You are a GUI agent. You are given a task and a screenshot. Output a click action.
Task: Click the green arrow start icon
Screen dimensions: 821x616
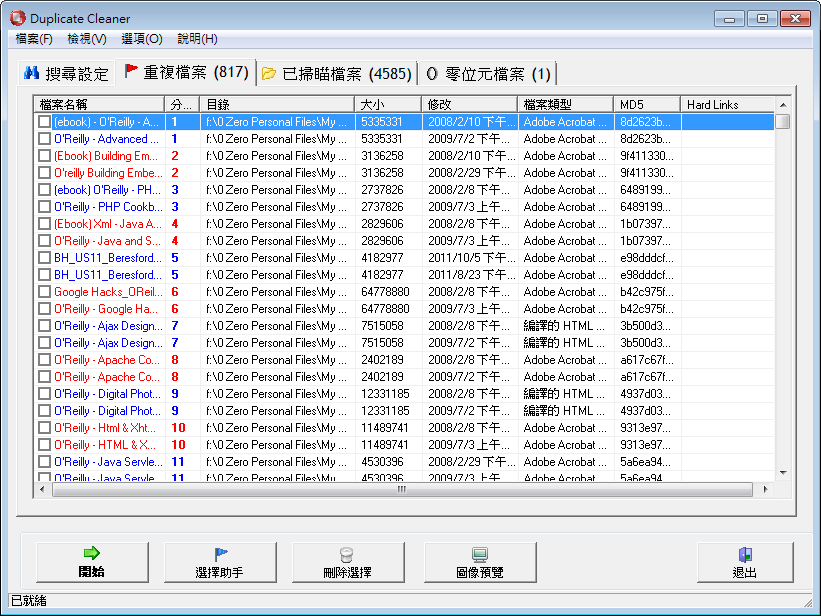(x=92, y=553)
